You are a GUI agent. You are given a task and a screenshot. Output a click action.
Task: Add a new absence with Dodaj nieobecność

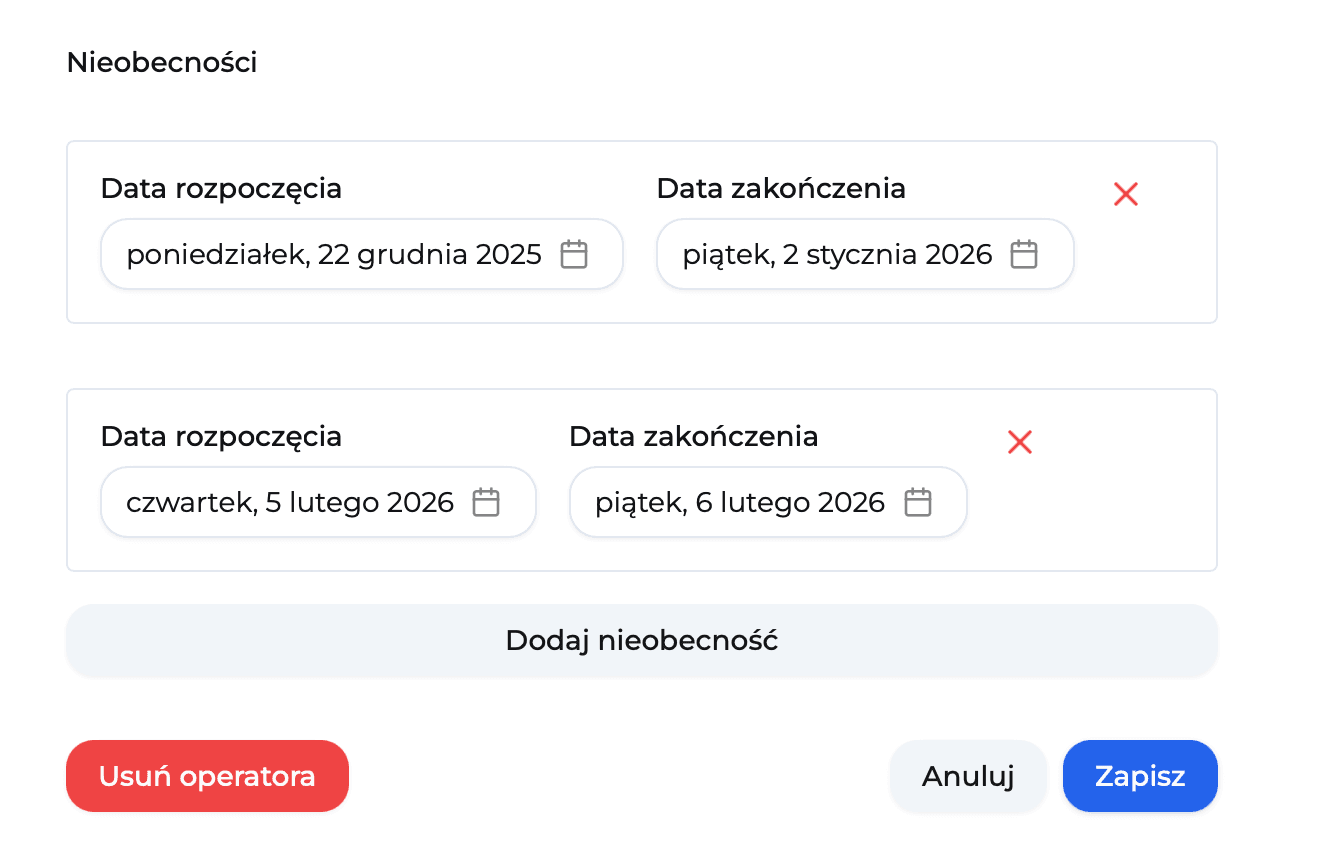(x=642, y=640)
